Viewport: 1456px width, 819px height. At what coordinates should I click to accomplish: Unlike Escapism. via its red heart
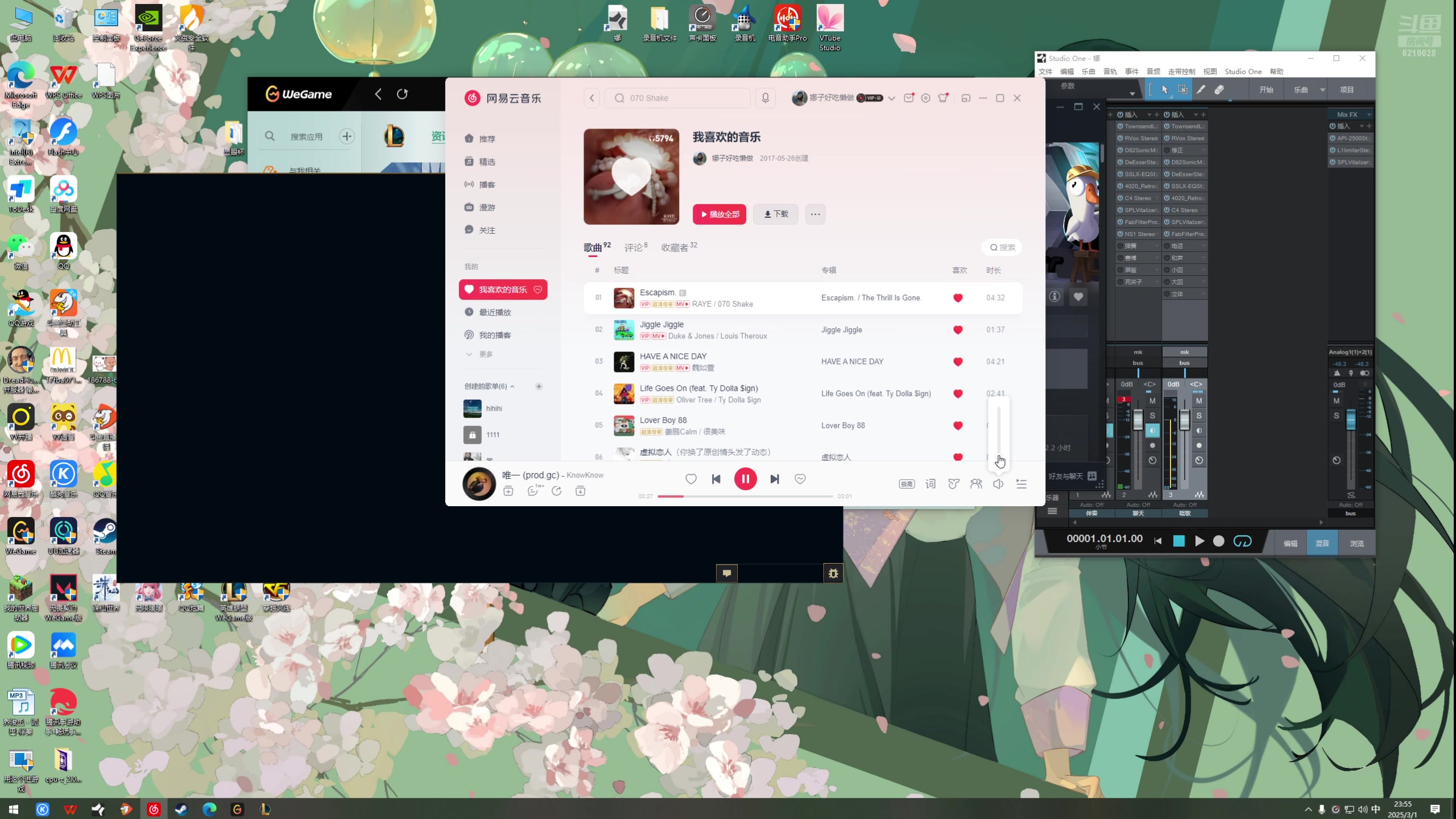click(x=958, y=297)
